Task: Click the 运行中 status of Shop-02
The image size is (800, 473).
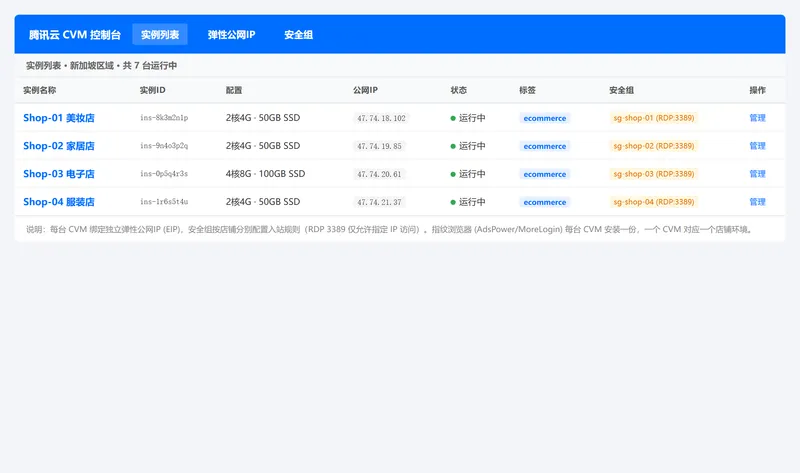Action: click(x=468, y=146)
